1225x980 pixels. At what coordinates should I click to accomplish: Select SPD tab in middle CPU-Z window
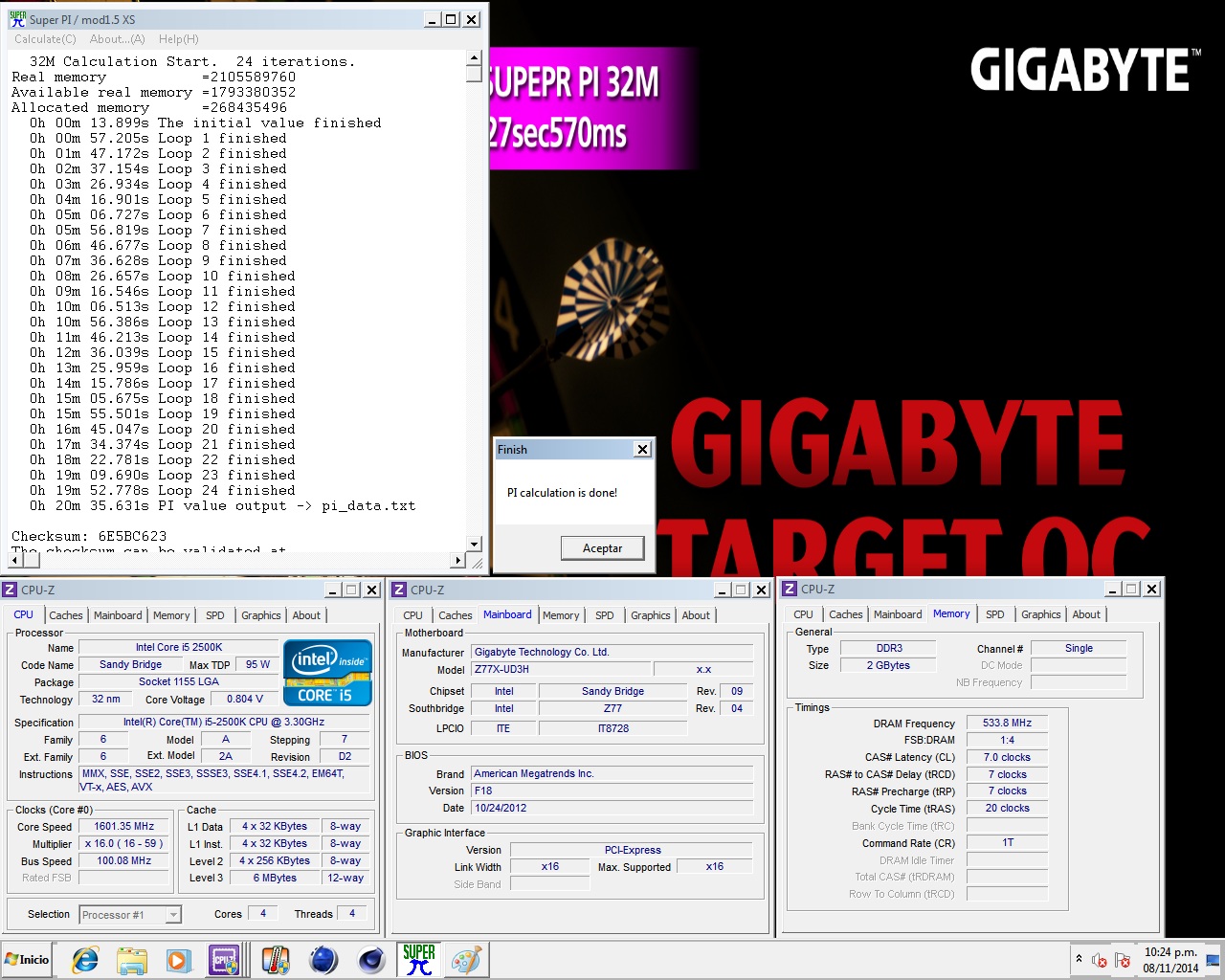point(605,615)
